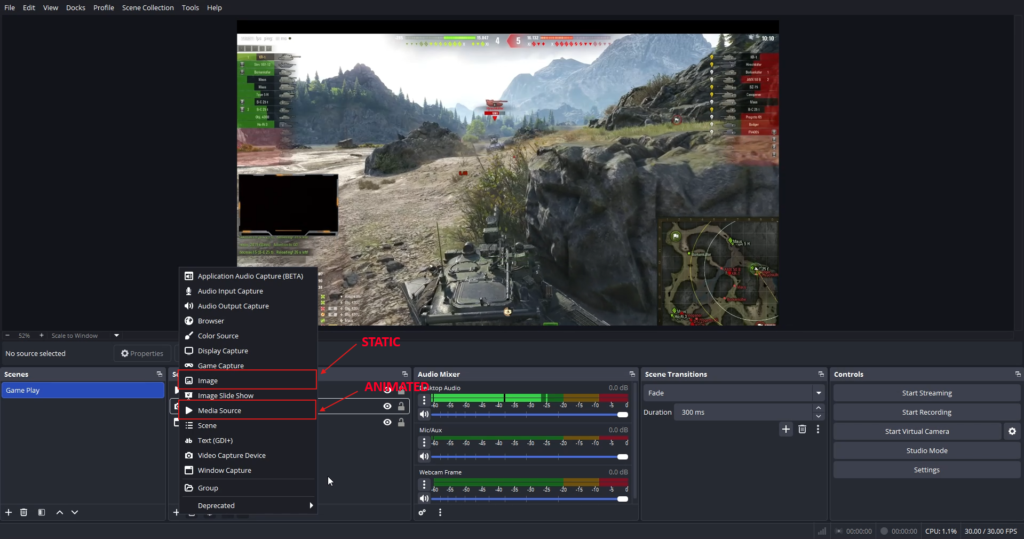Choose Audio Output Capture source

click(x=248, y=306)
